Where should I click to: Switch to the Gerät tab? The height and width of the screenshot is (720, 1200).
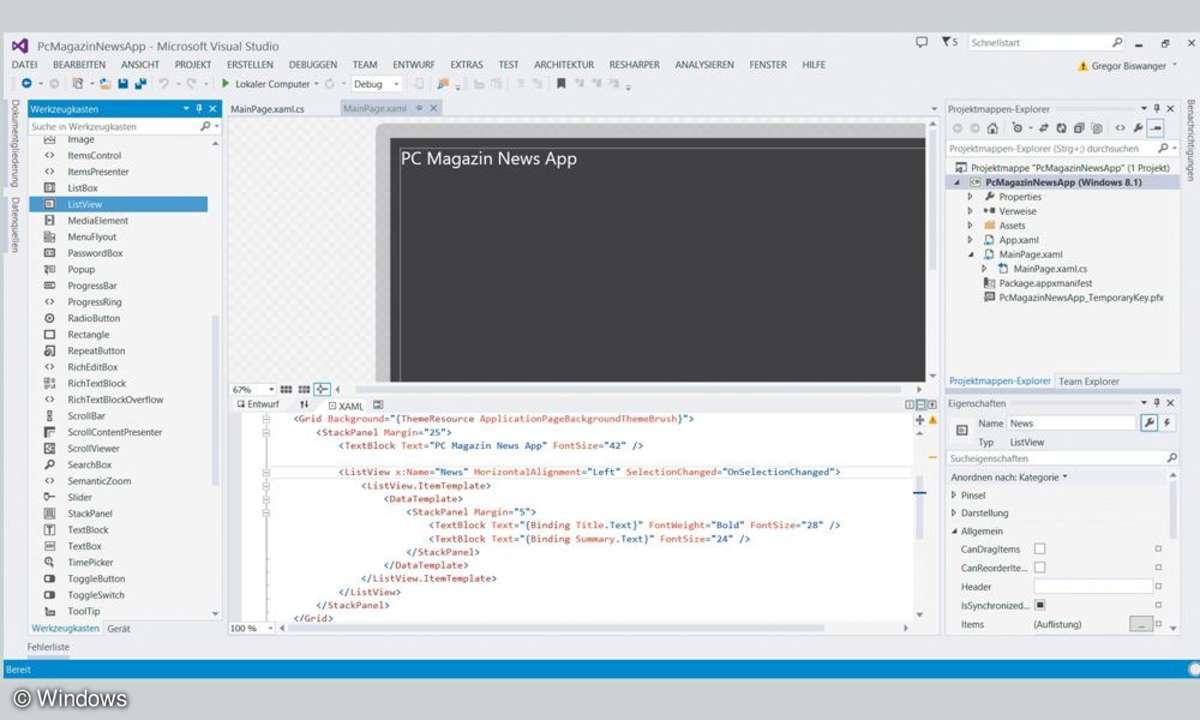pyautogui.click(x=119, y=629)
